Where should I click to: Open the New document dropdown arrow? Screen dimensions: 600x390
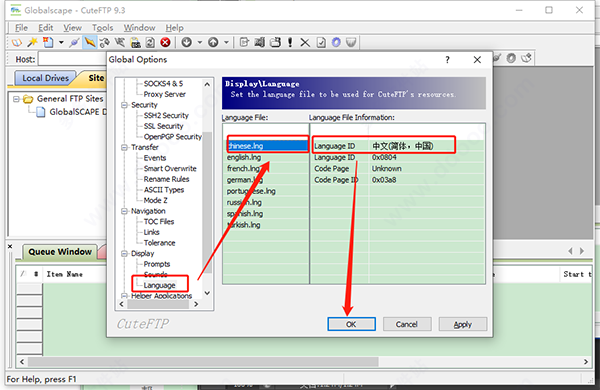[x=61, y=42]
